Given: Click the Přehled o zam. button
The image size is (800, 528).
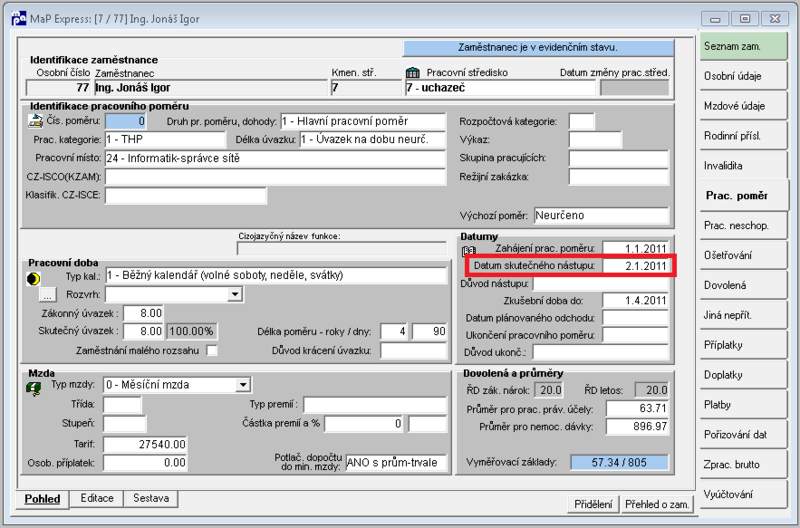Looking at the screenshot, I should pos(657,504).
